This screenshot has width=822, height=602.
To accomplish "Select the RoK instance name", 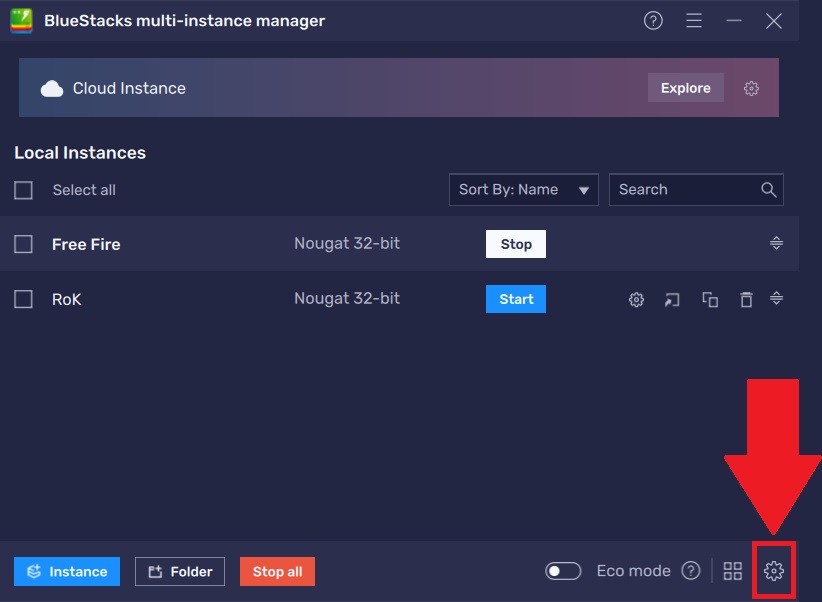I will coord(67,299).
